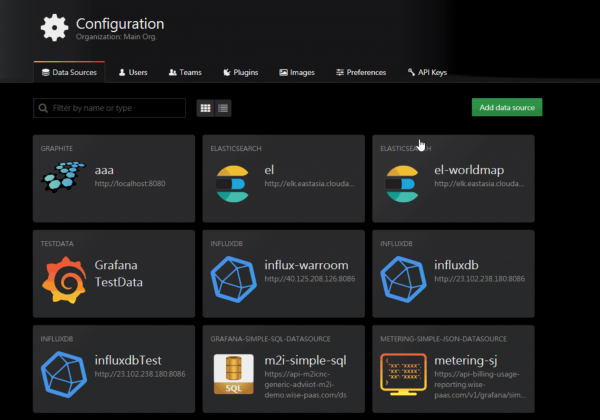Open the Teams tab
The width and height of the screenshot is (600, 420).
(x=187, y=73)
